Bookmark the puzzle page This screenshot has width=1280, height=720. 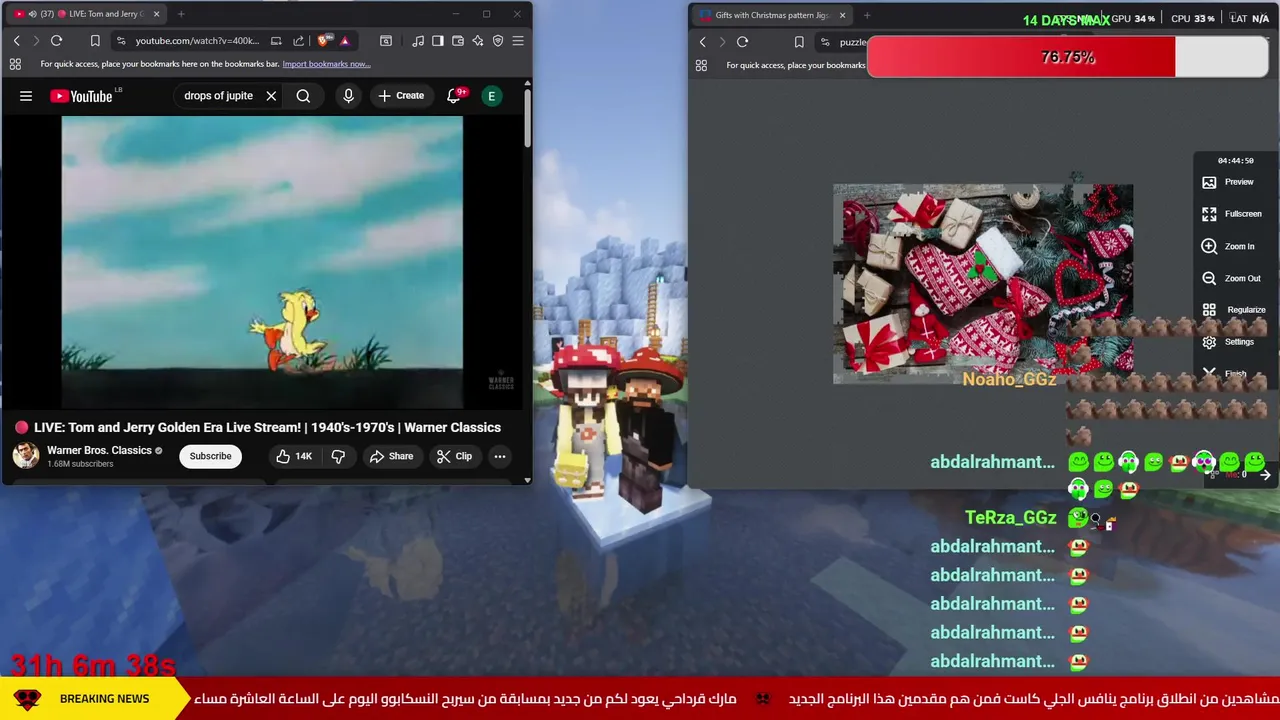(x=799, y=42)
